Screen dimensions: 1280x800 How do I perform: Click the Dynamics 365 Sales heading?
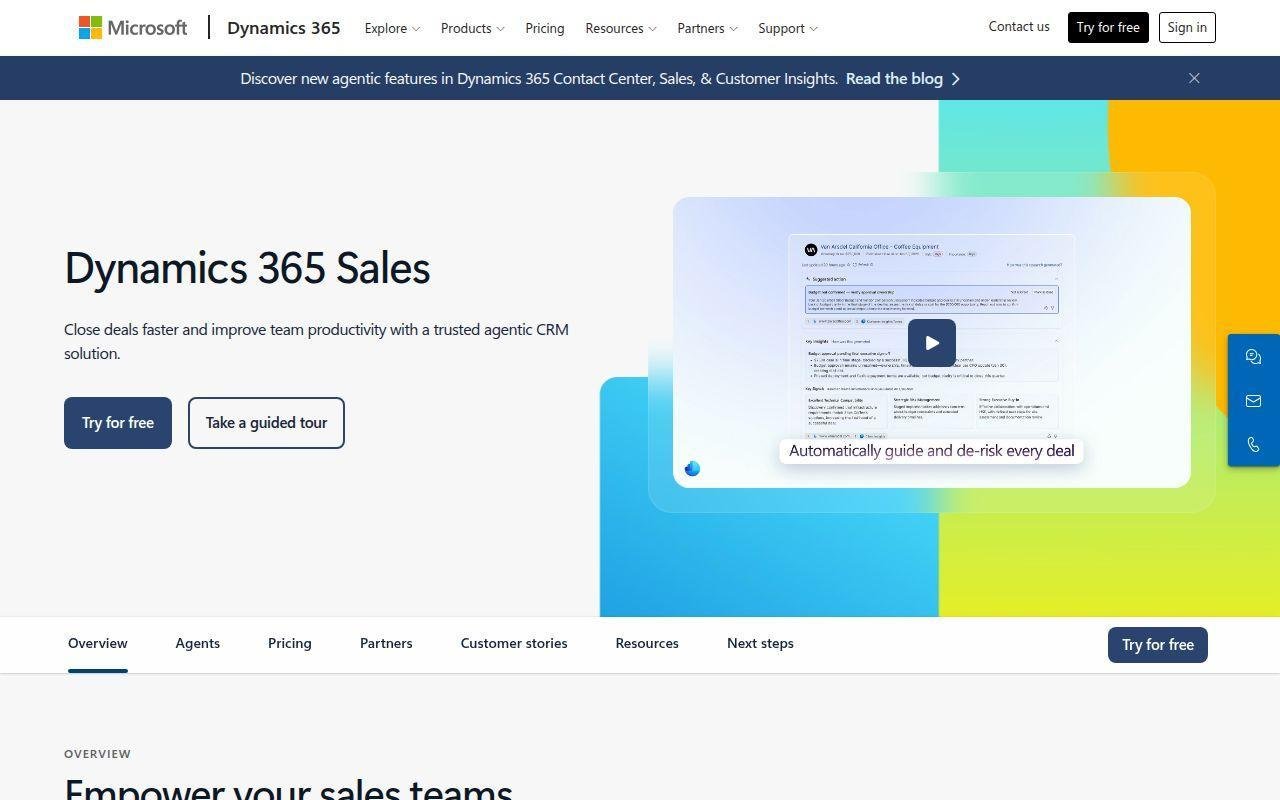(x=247, y=268)
